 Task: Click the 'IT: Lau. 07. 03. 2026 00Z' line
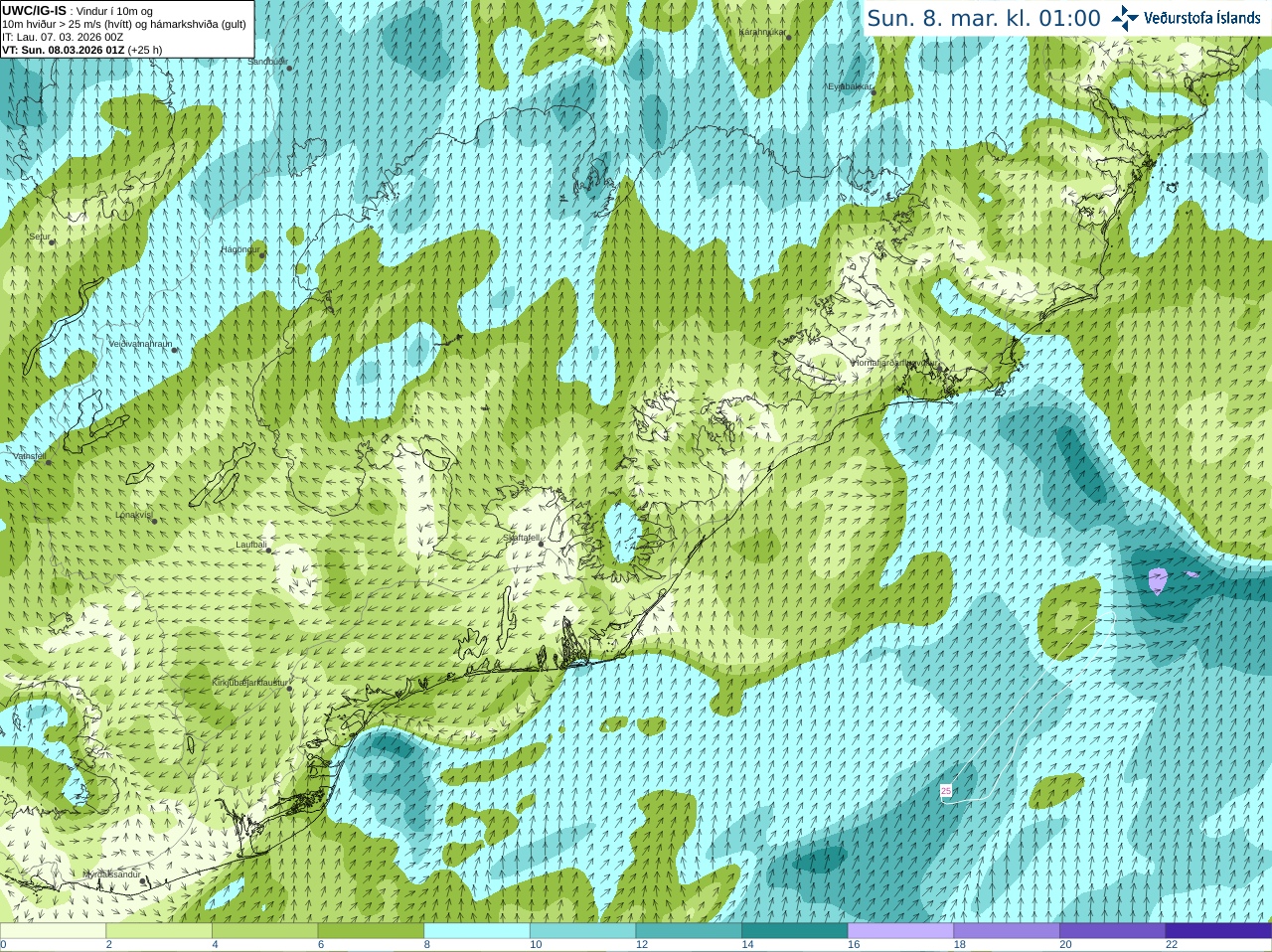63,37
